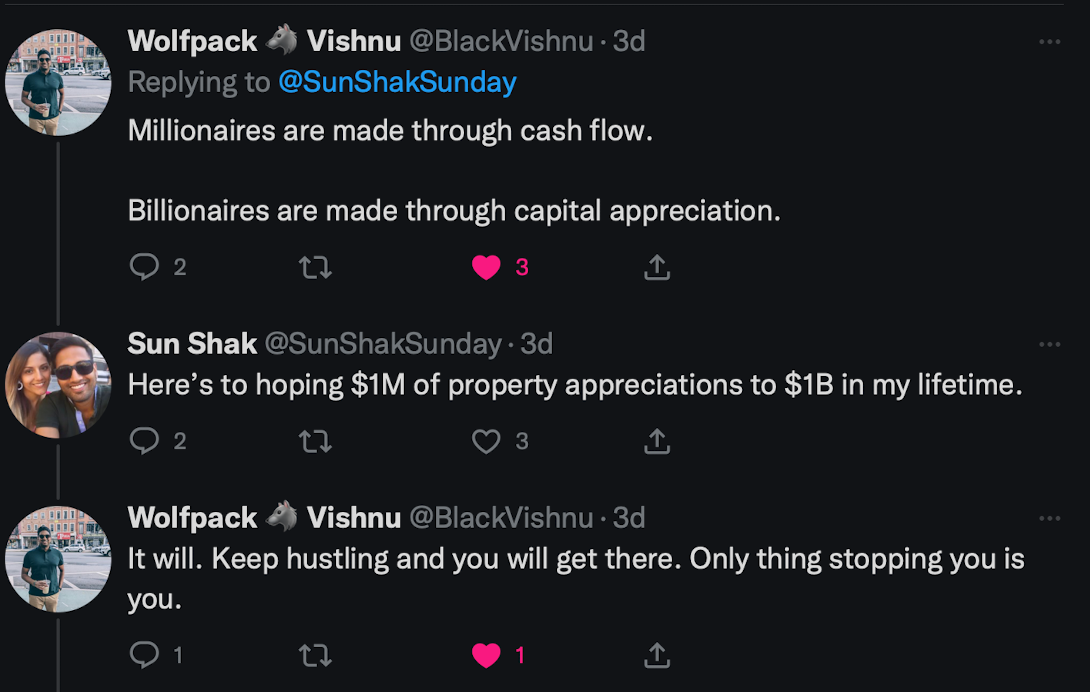The image size is (1090, 692).
Task: Open @BlackVishnu handle on last tweet
Action: pyautogui.click(x=501, y=518)
